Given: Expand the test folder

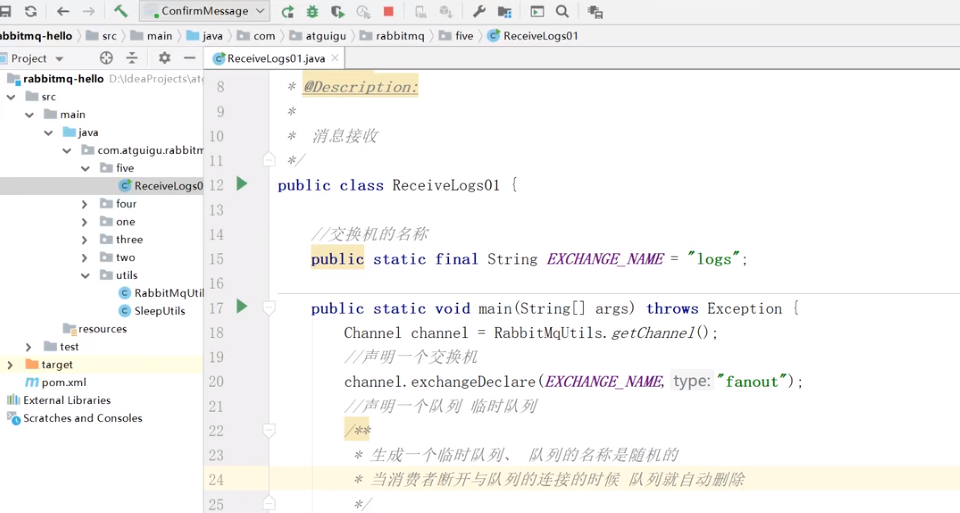Looking at the screenshot, I should tap(28, 346).
